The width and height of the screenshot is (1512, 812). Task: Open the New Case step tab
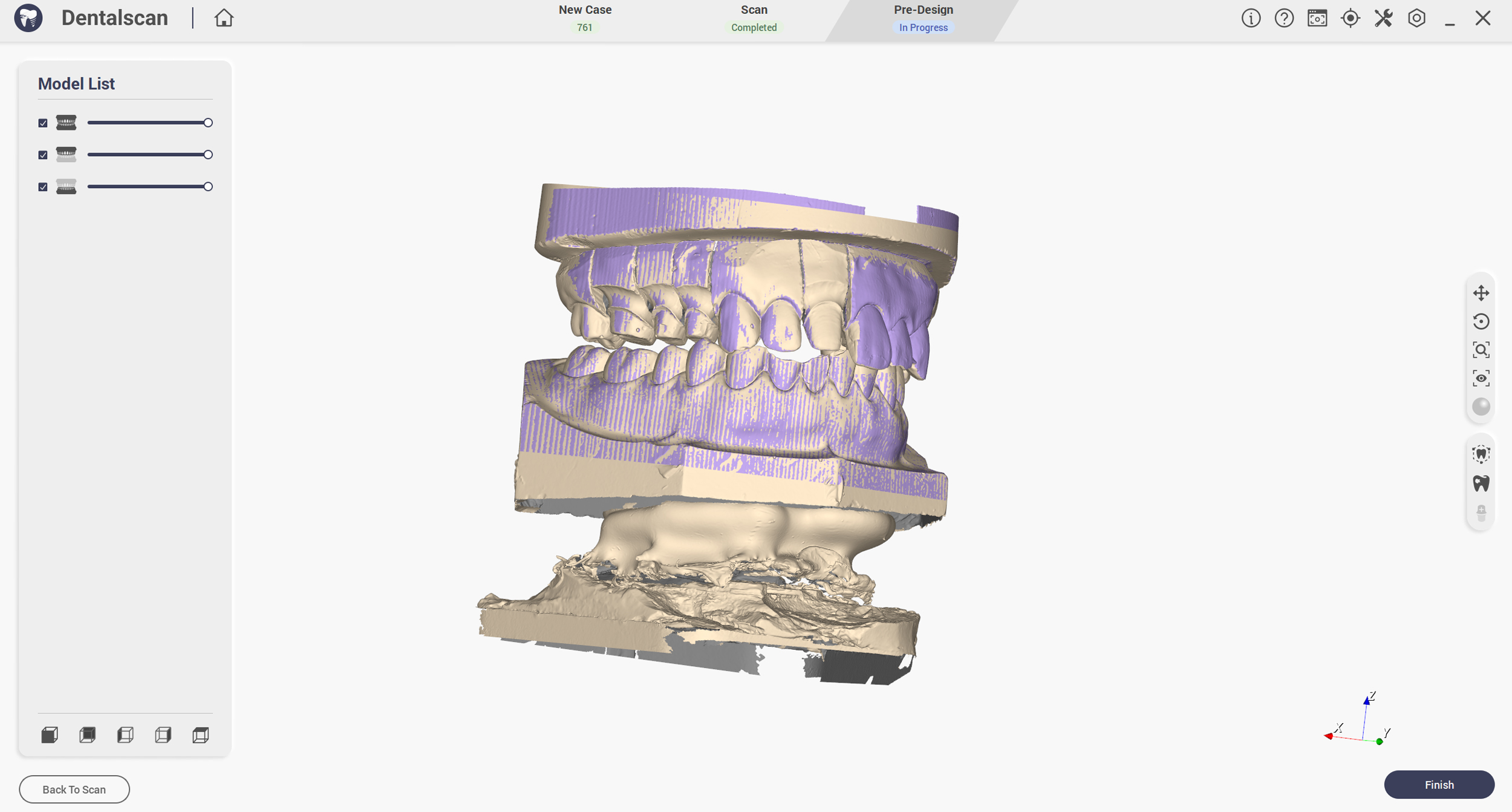point(584,18)
